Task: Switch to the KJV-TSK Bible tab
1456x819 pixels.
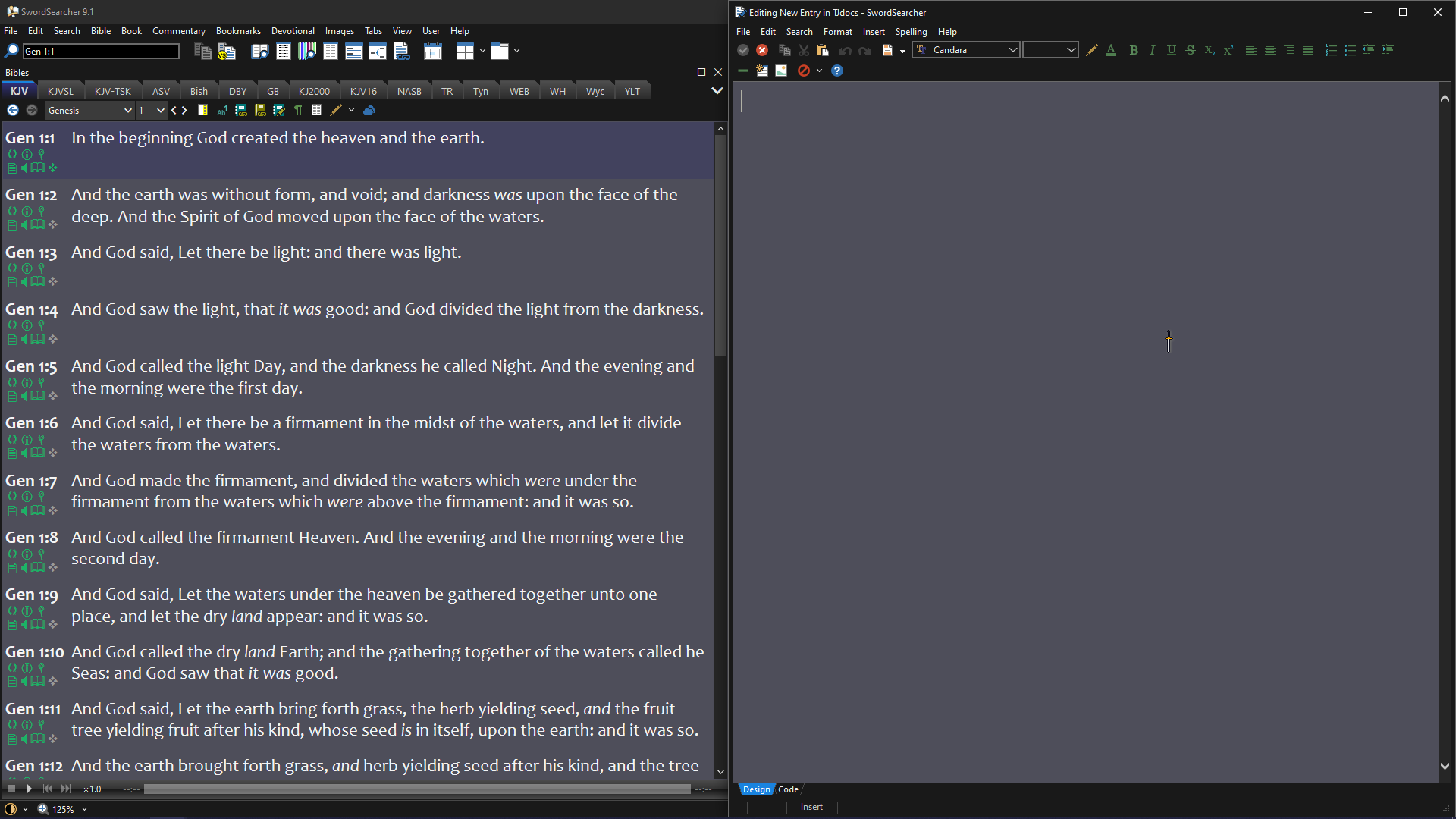Action: click(112, 91)
